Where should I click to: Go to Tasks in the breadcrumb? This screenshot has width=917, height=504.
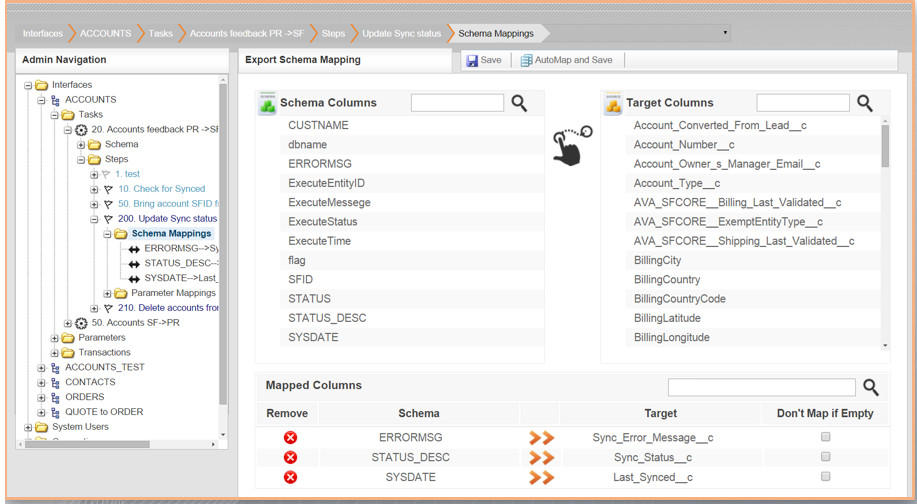click(x=160, y=33)
